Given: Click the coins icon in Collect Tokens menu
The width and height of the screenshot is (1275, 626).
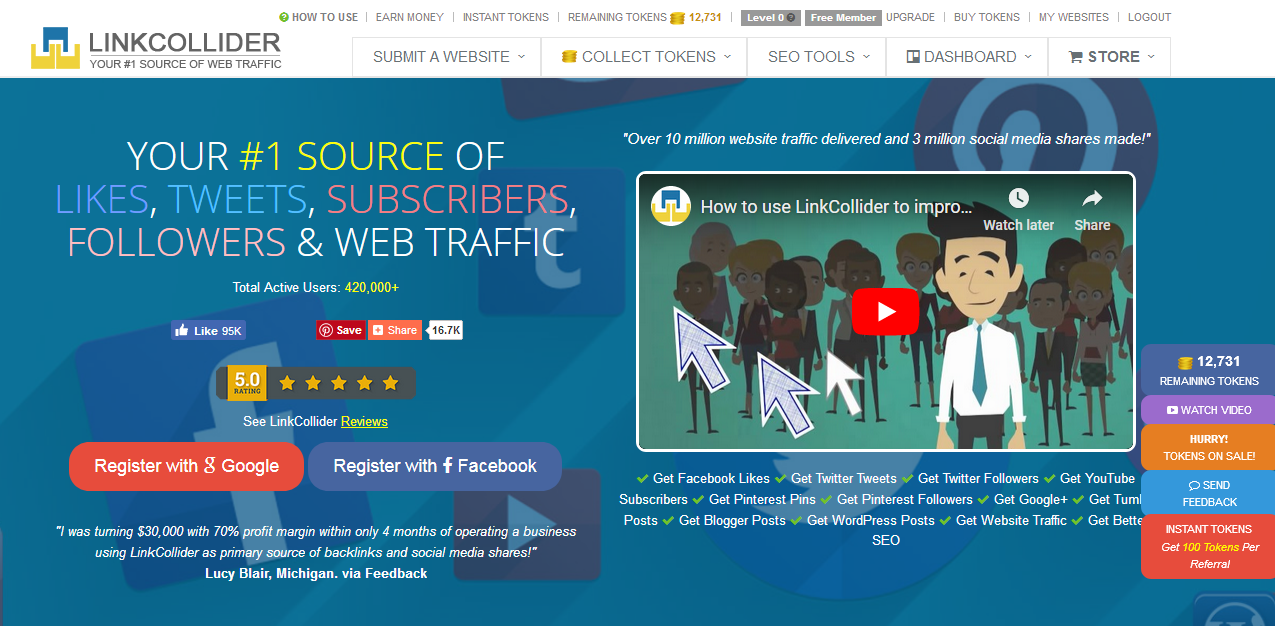Looking at the screenshot, I should tap(569, 57).
